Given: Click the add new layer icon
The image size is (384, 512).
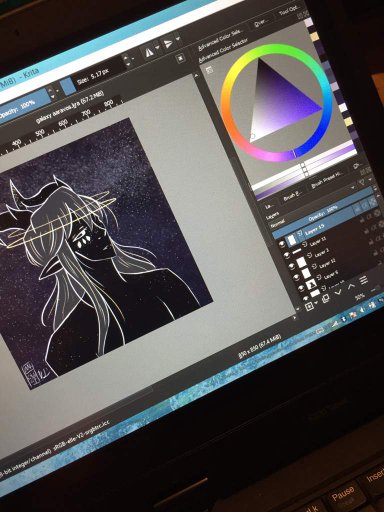Looking at the screenshot, I should click(x=309, y=306).
